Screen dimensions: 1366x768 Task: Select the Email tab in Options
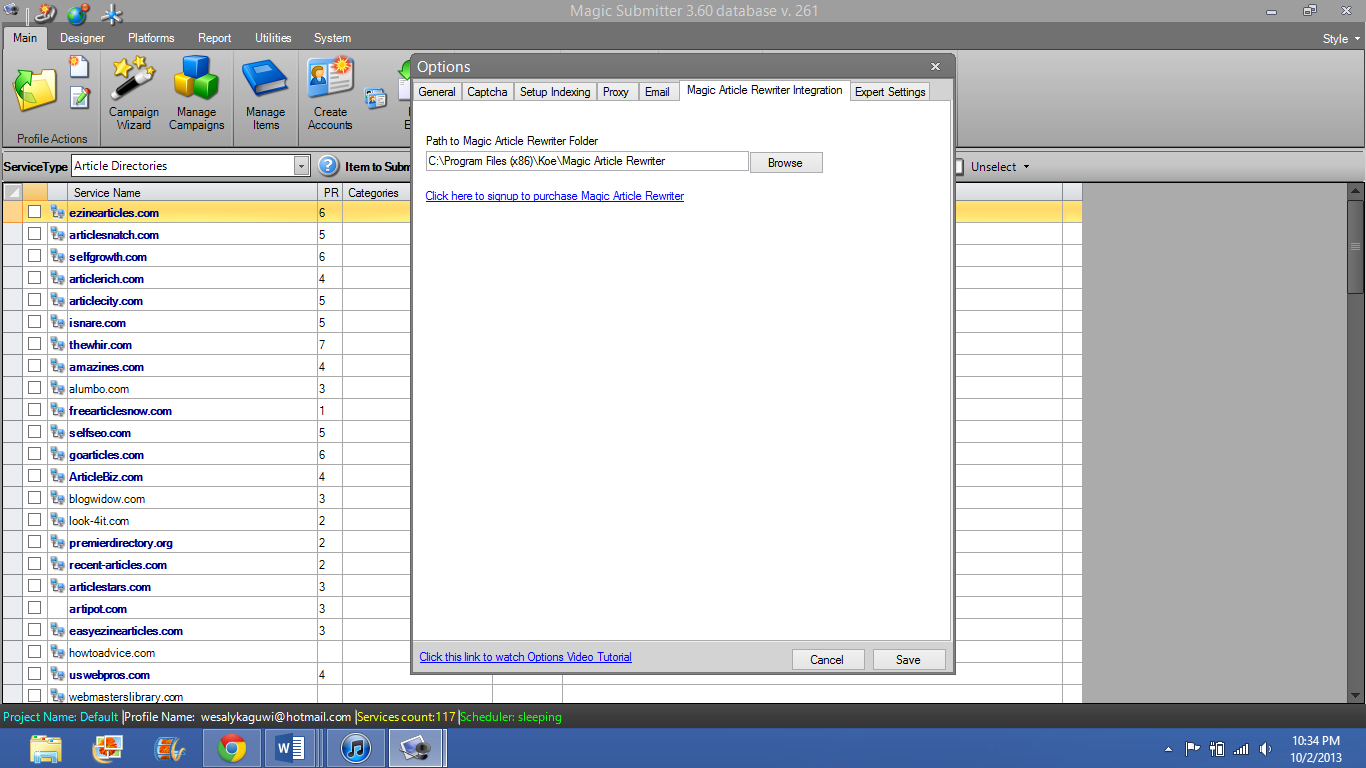(x=657, y=92)
